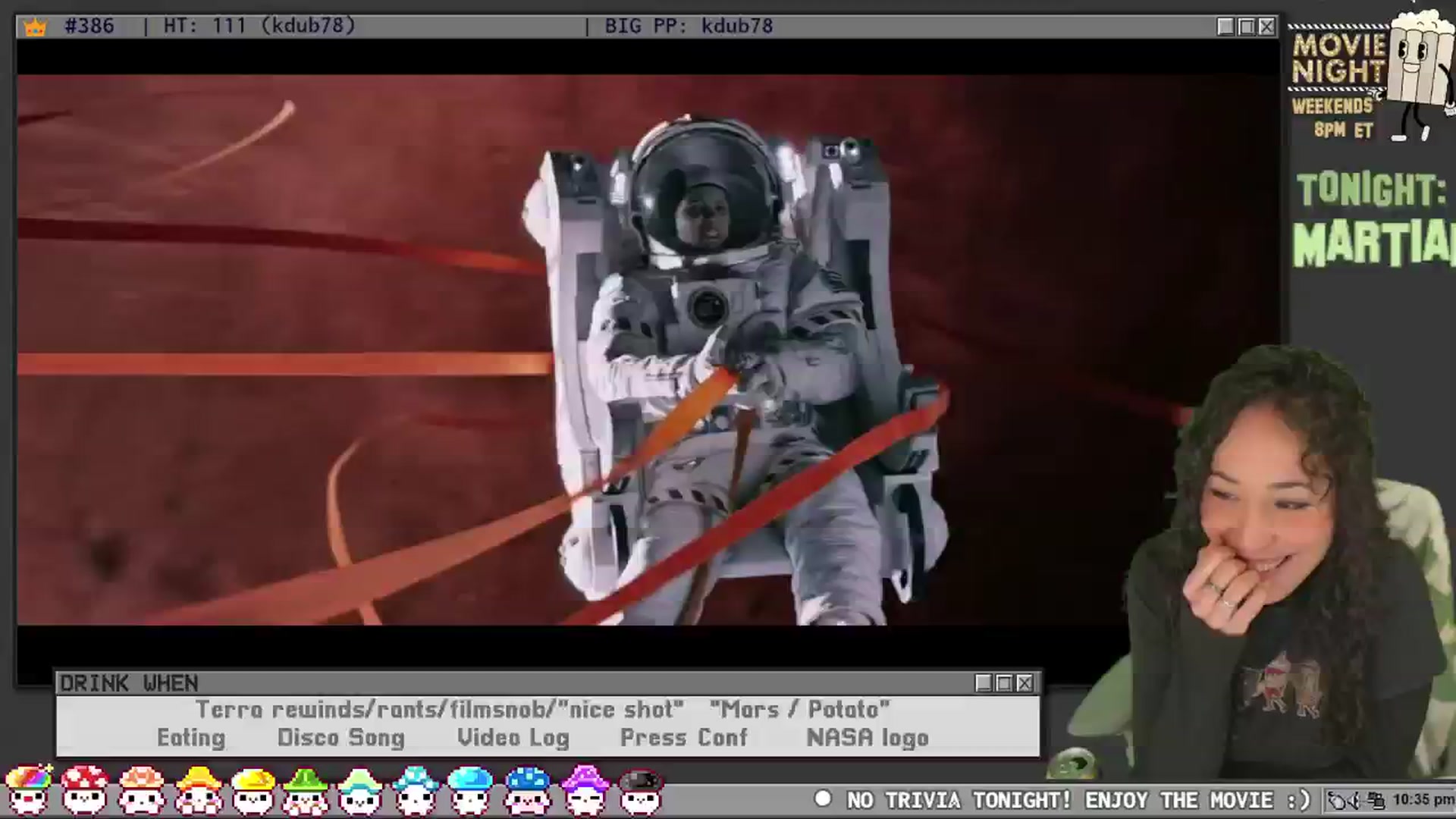This screenshot has width=1456, height=819.
Task: Click the 'DRINK WHEN' window title
Action: tap(129, 683)
